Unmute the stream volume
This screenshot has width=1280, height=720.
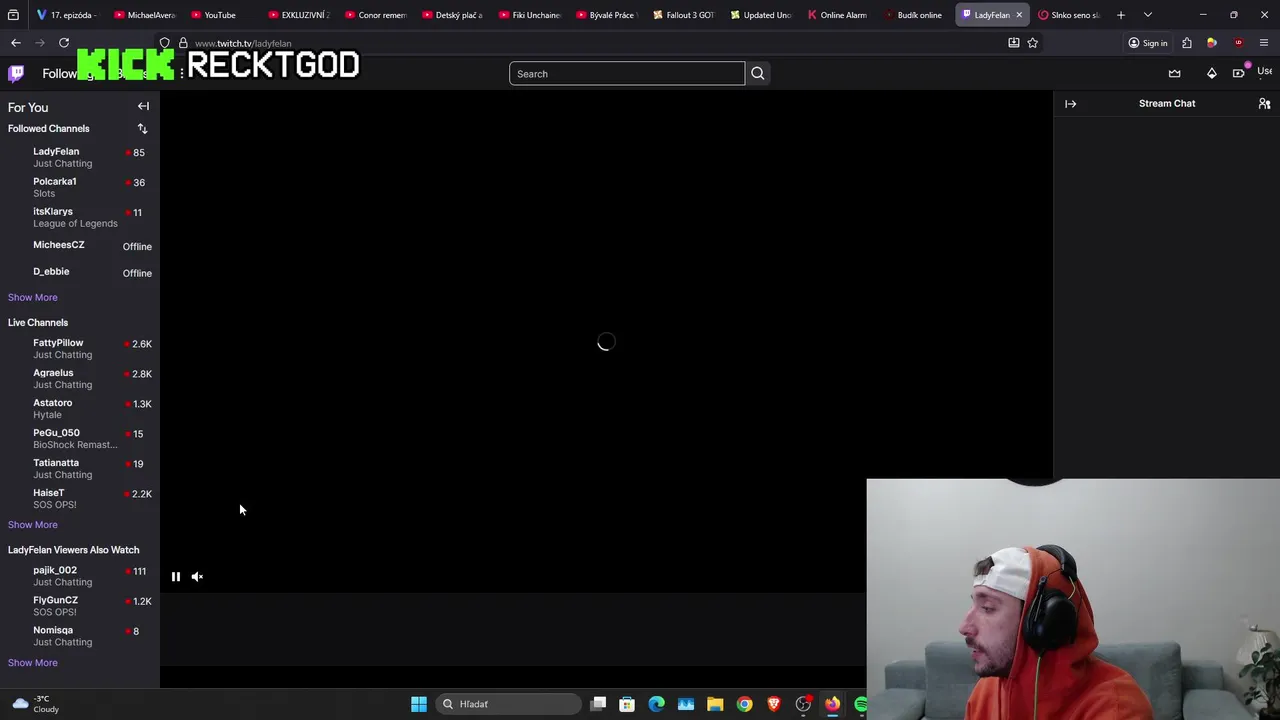tap(197, 576)
